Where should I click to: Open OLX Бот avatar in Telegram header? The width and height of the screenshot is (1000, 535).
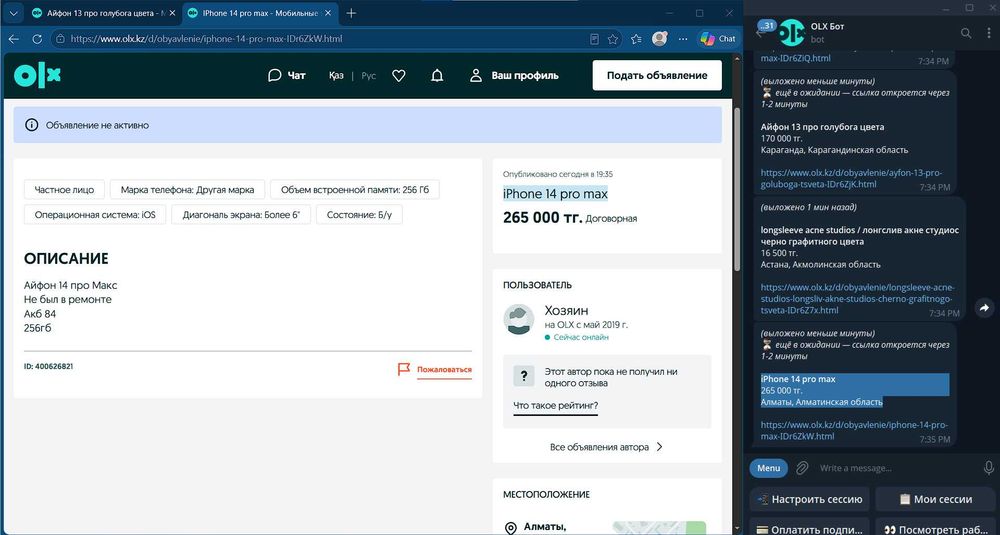pos(792,33)
